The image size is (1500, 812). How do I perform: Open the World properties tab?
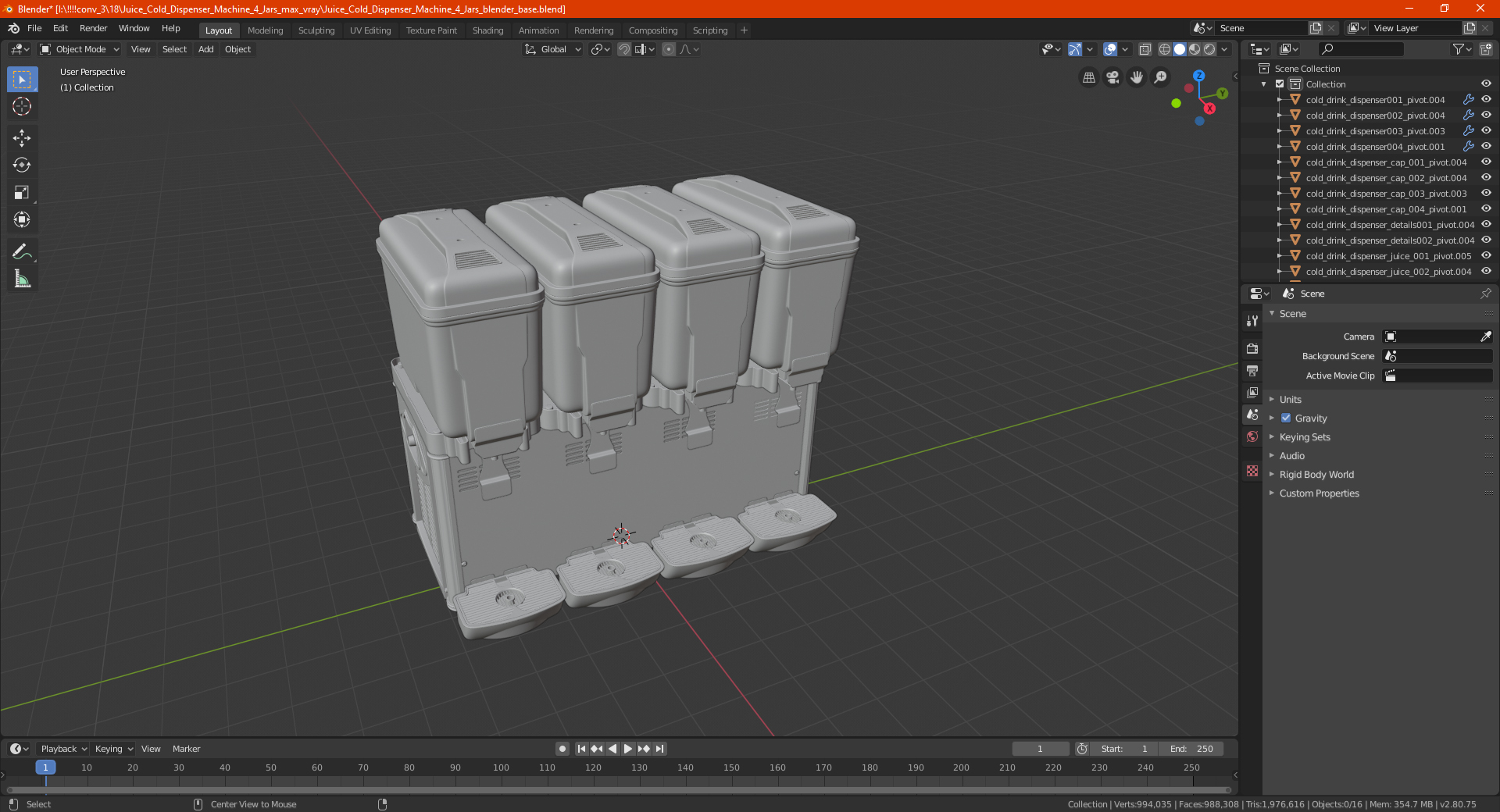tap(1252, 436)
